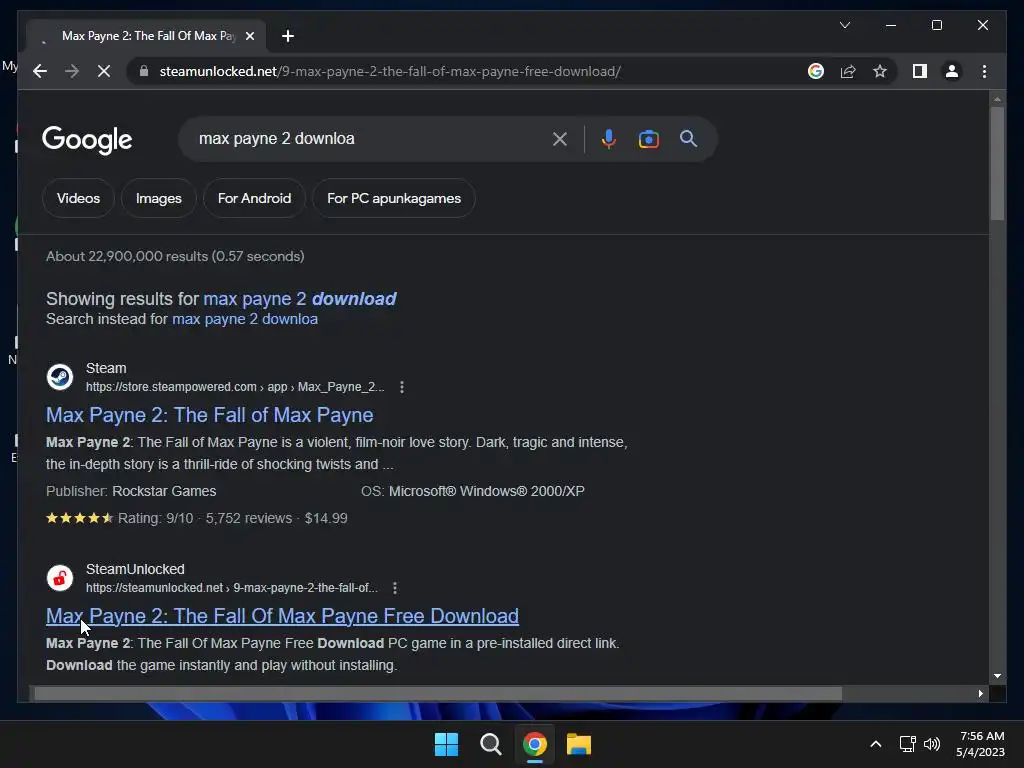Click the About 22,900,000 results text
The image size is (1024, 768).
tap(175, 256)
